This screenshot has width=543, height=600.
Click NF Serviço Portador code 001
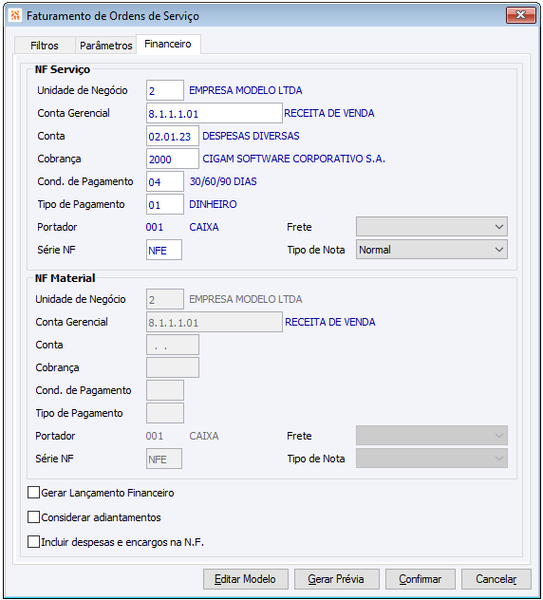pyautogui.click(x=155, y=227)
